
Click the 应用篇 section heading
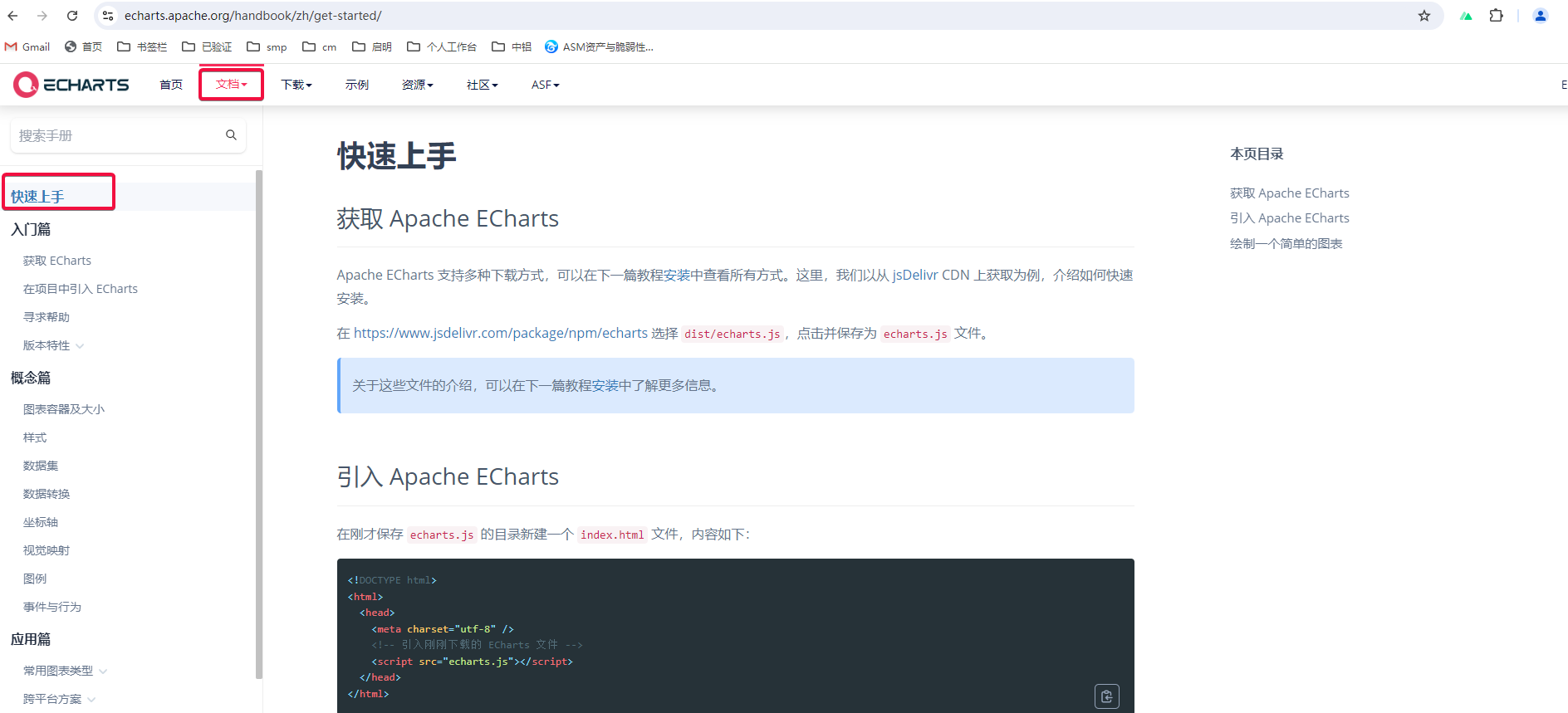pos(31,639)
